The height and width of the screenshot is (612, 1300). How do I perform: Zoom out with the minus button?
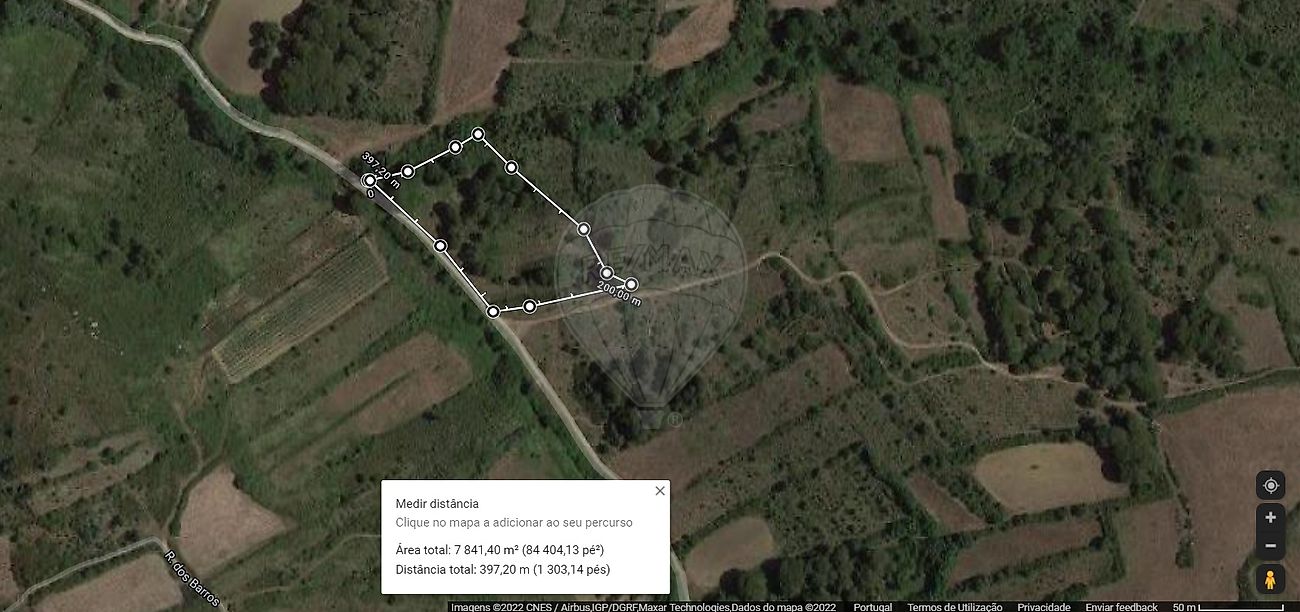click(1270, 546)
